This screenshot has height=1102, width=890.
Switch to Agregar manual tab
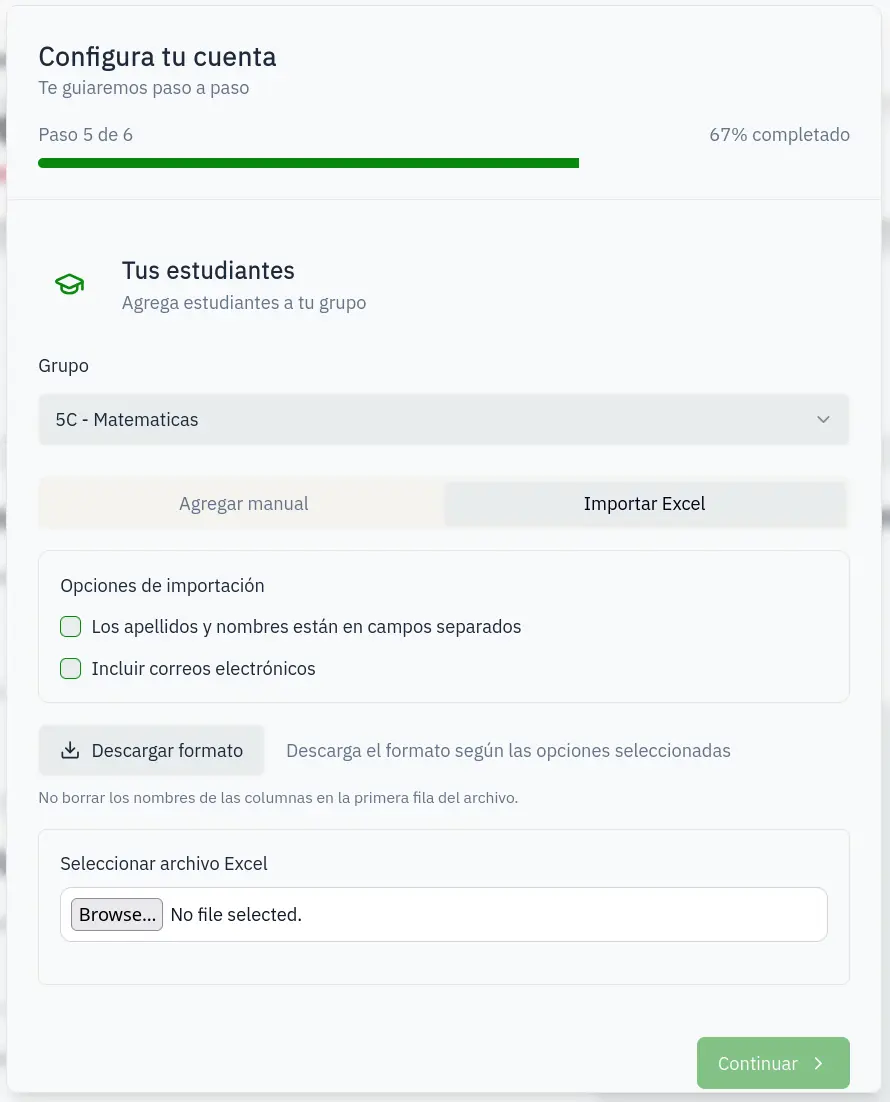[x=243, y=504]
